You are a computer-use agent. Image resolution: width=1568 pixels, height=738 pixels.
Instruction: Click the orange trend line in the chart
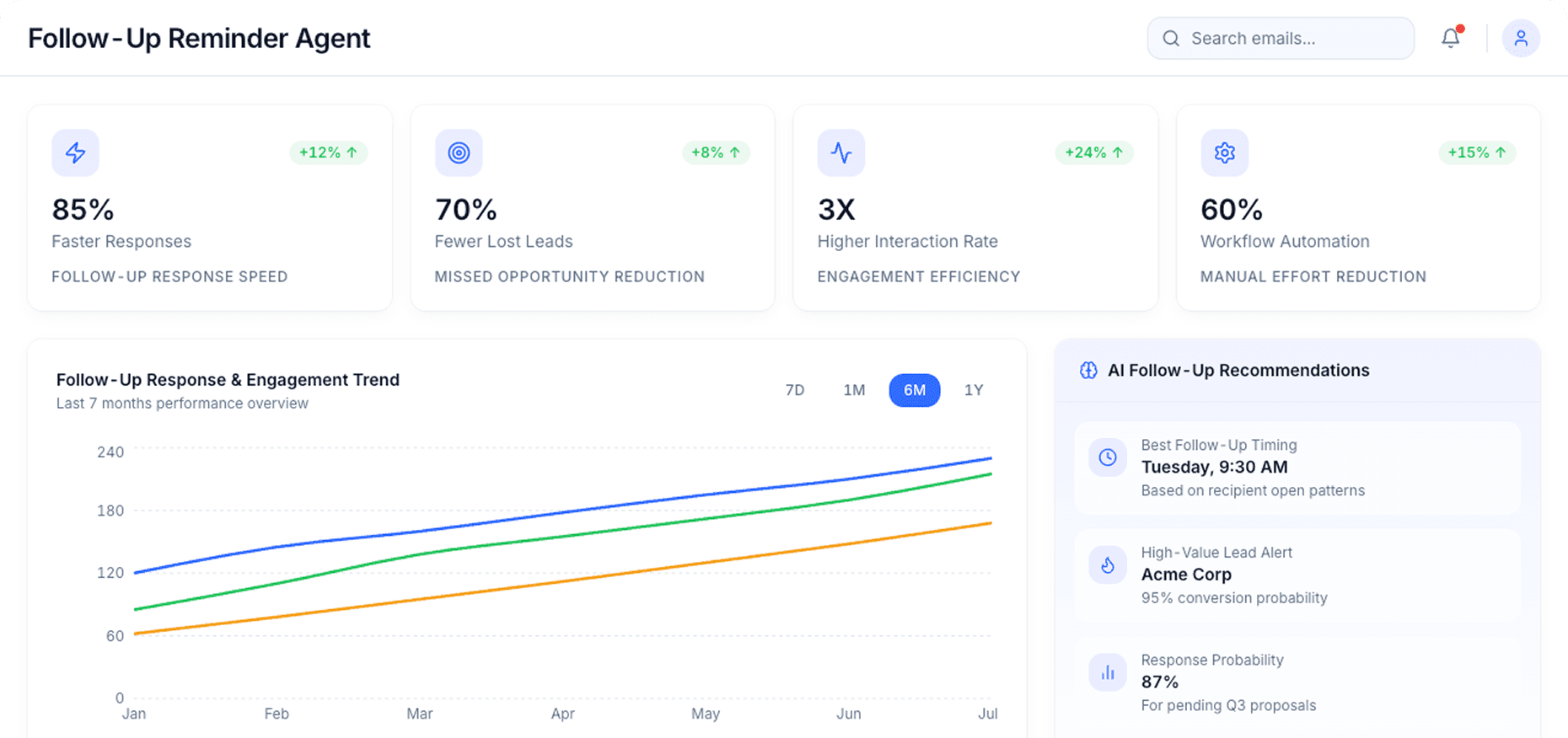click(x=563, y=580)
